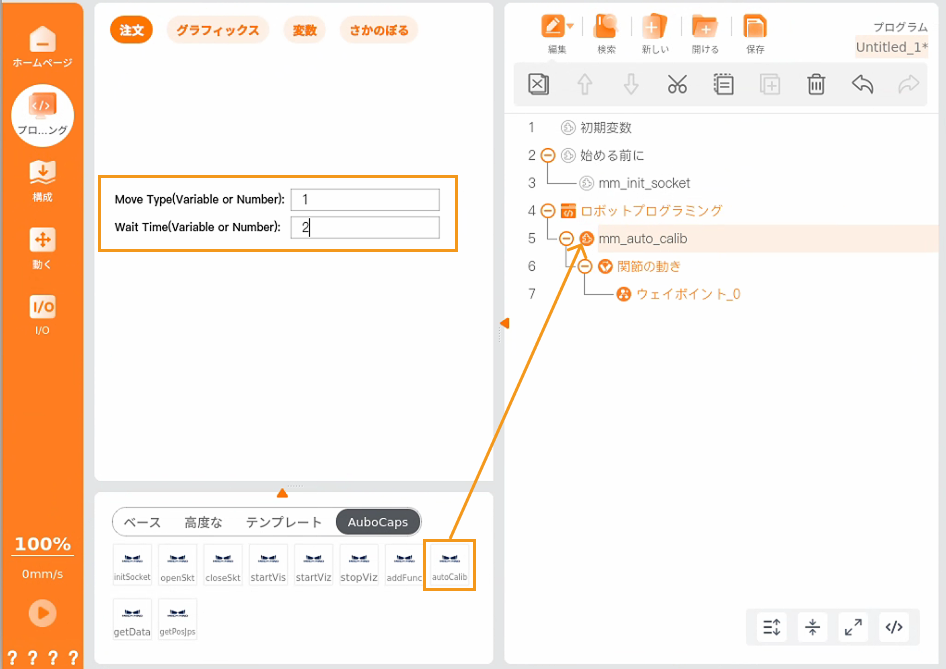946x669 pixels.
Task: Switch to the ベース command tab
Action: 142,522
